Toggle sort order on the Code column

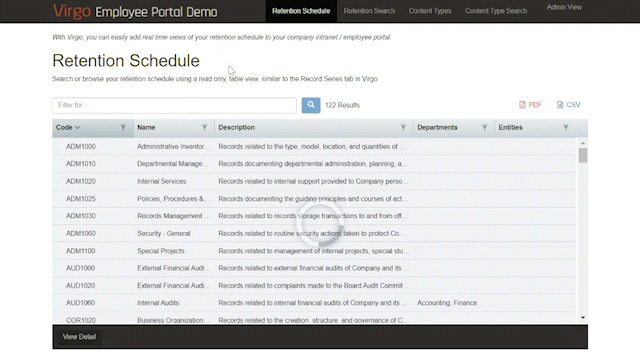point(68,127)
